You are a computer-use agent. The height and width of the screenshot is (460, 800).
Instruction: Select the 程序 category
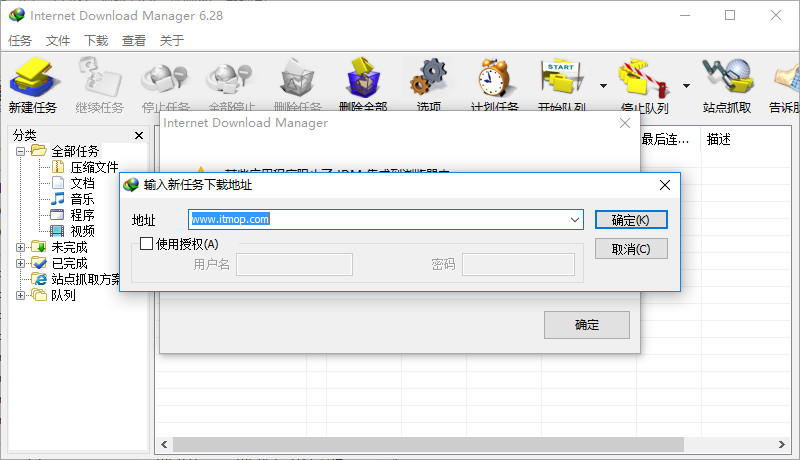(x=82, y=215)
